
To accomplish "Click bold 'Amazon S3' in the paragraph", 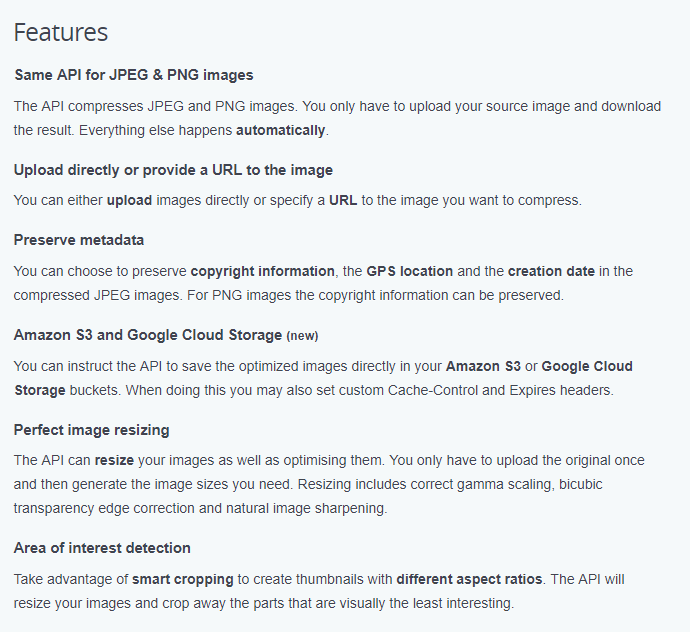I will click(x=483, y=367).
